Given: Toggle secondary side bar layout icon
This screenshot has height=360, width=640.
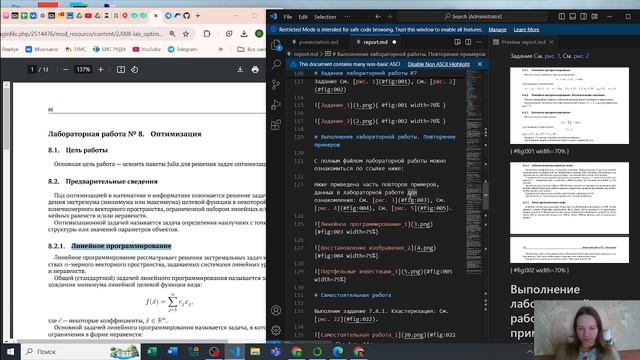Looking at the screenshot, I should pyautogui.click(x=584, y=16).
